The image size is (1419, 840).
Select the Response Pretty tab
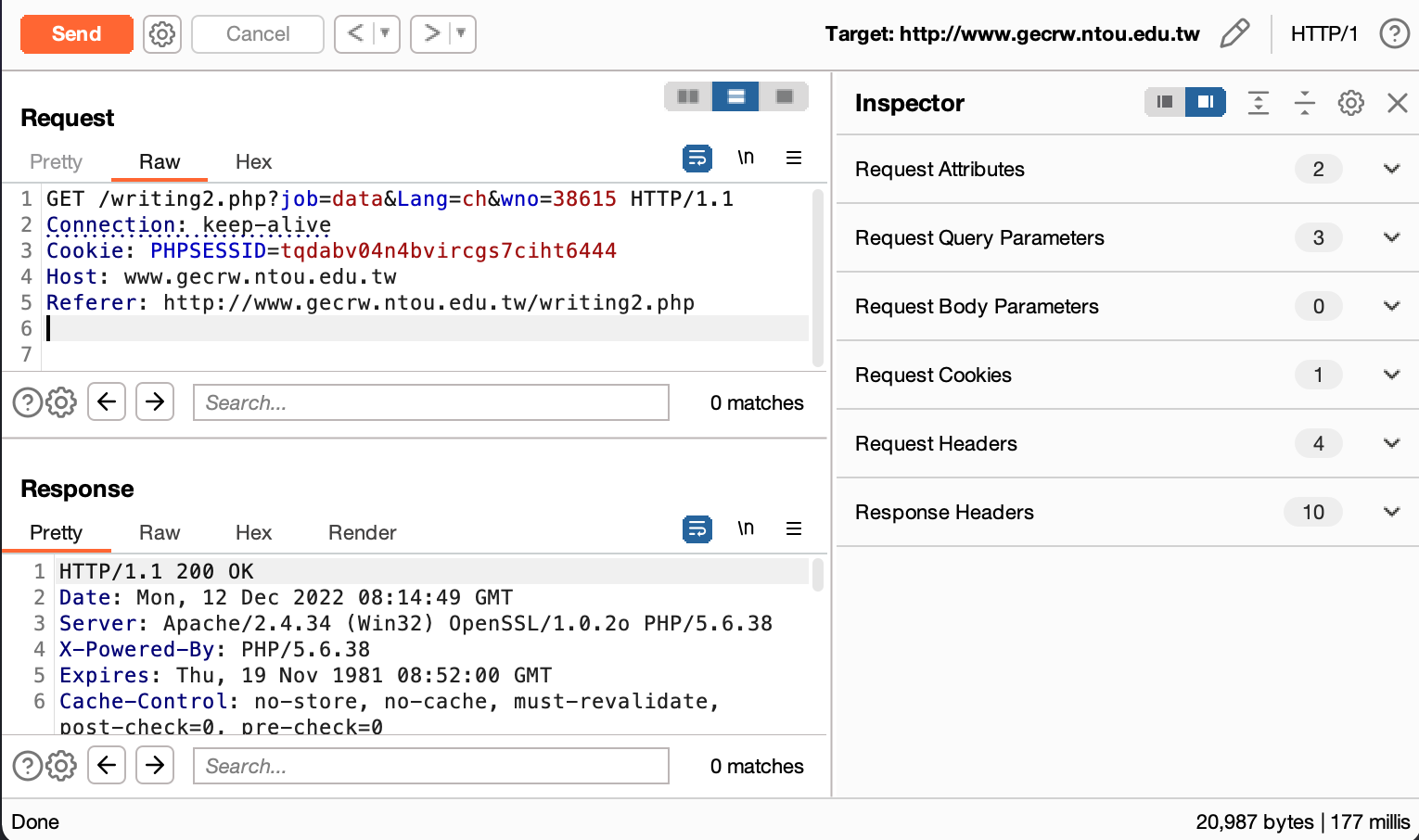click(x=56, y=533)
